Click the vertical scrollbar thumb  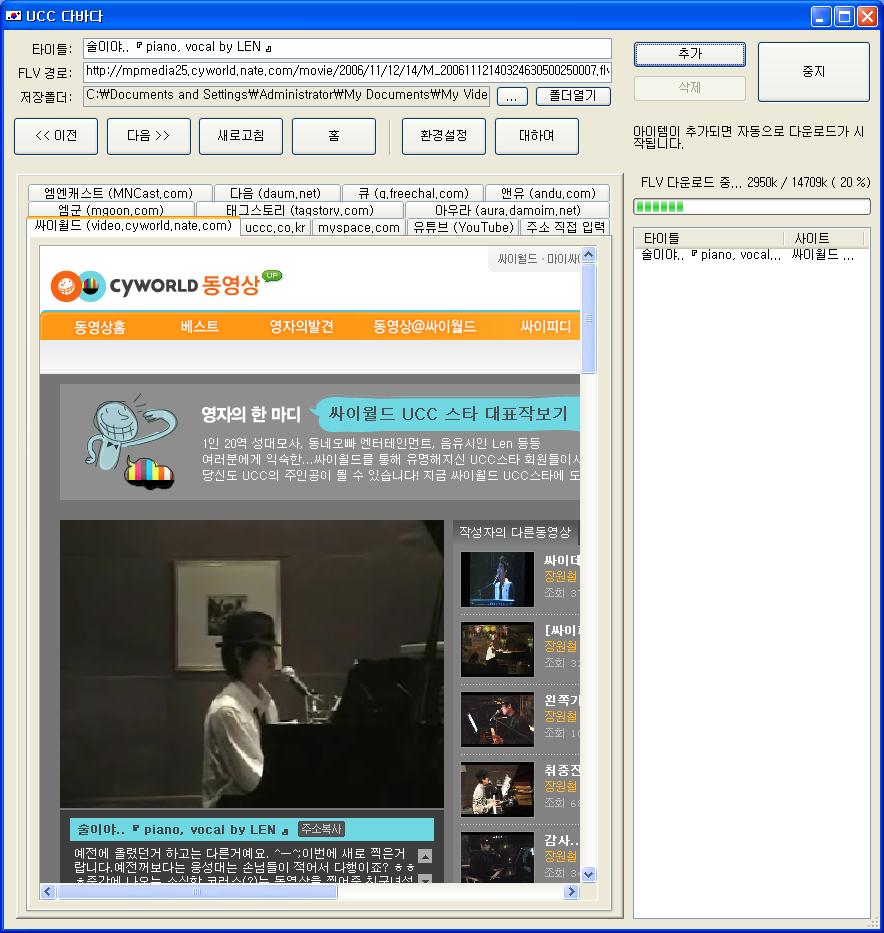(x=588, y=318)
